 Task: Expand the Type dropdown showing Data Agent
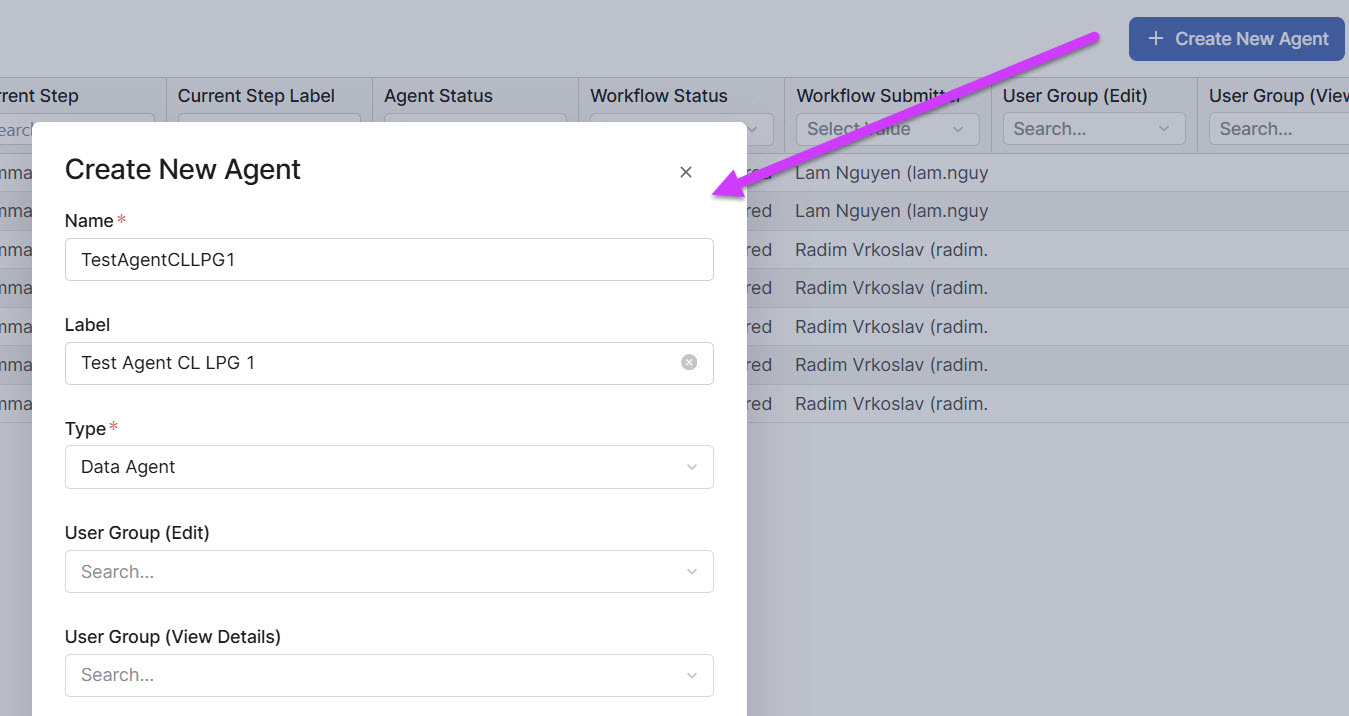click(389, 467)
